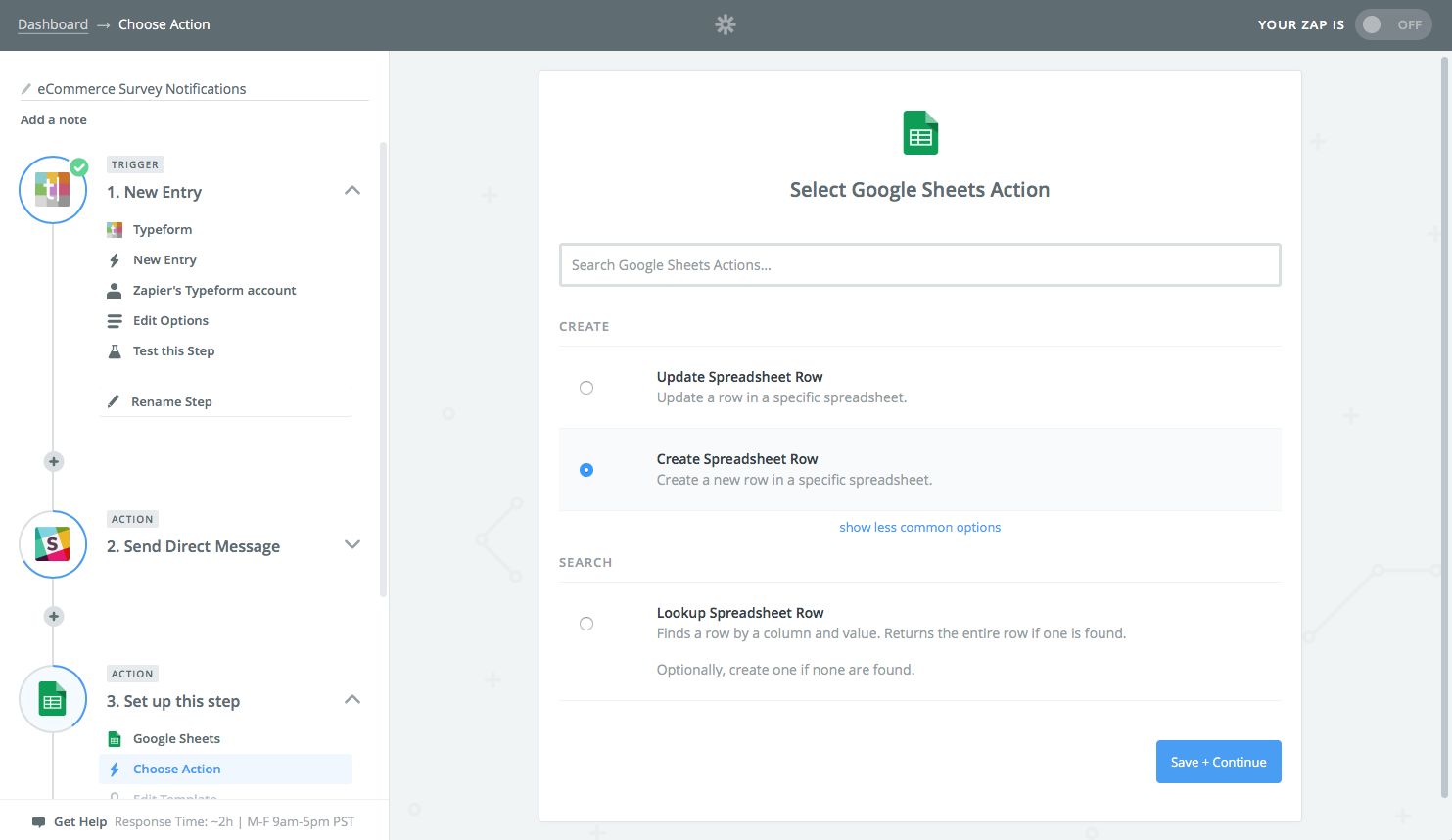Add a step after Send Direct Message
The image size is (1452, 840).
pyautogui.click(x=54, y=616)
